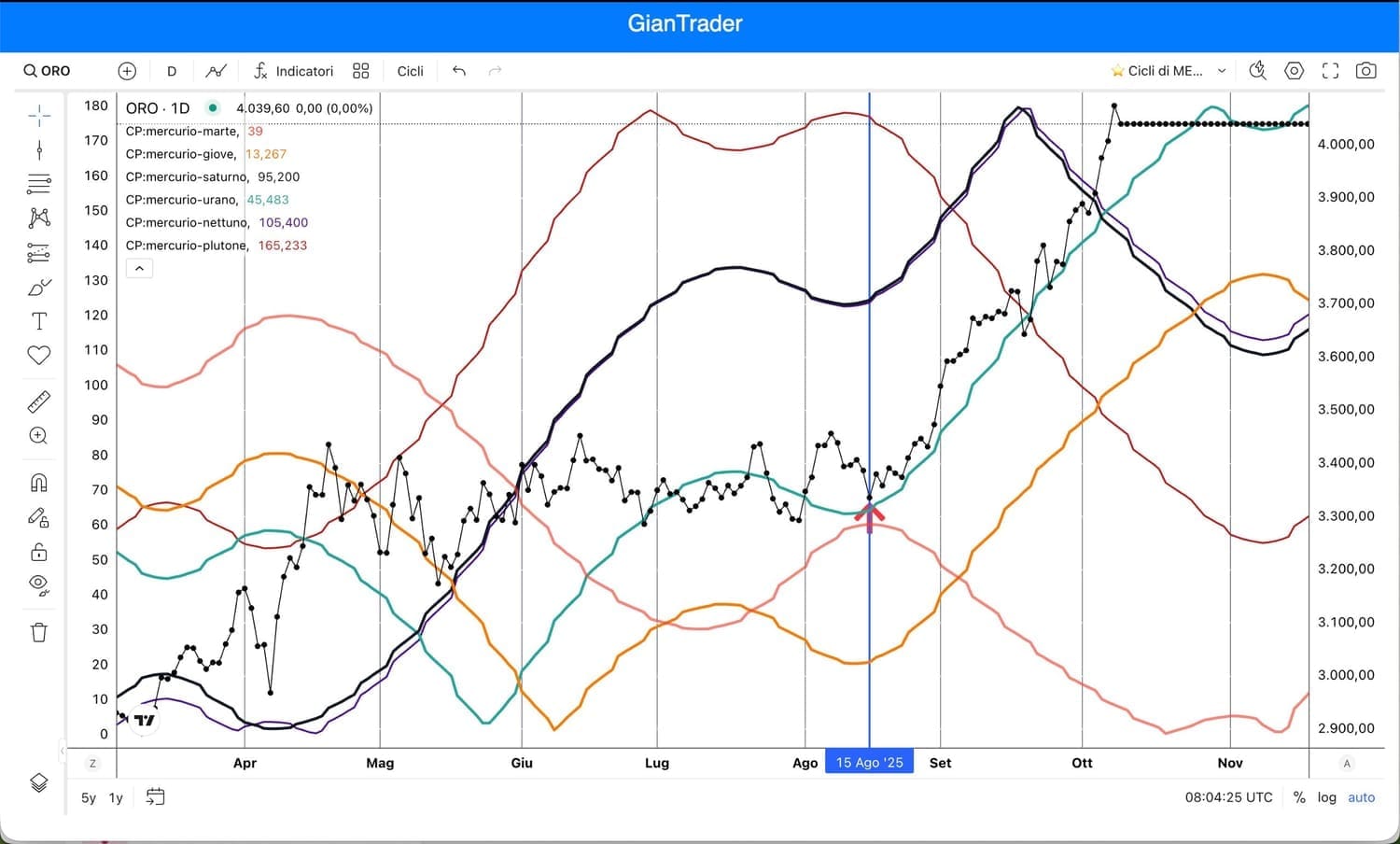This screenshot has height=844, width=1400.
Task: Click the 15 Ago '25 date marker
Action: tap(870, 763)
